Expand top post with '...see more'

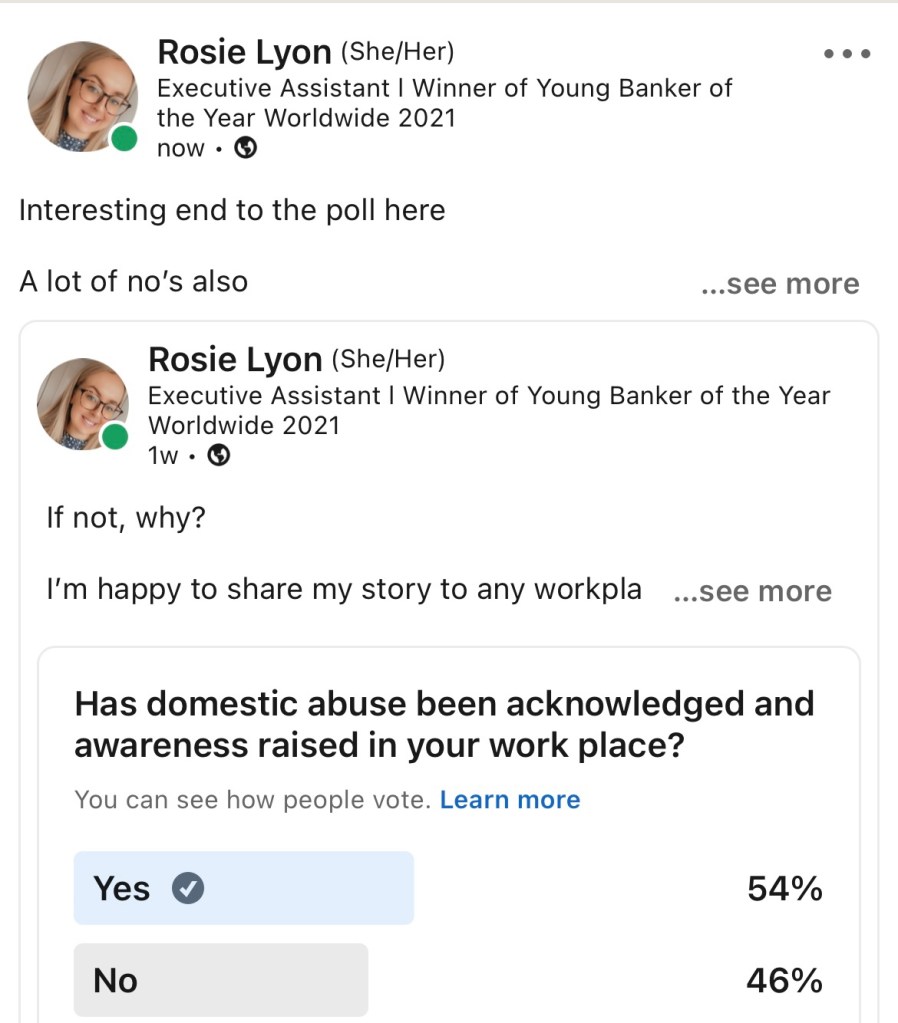tap(780, 284)
